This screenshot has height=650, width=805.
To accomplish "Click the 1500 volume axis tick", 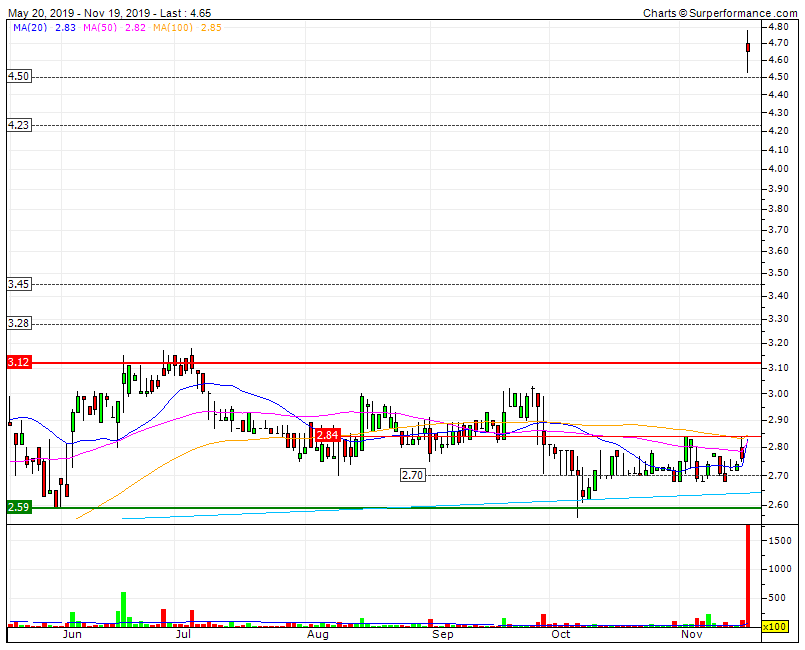I will tap(779, 540).
